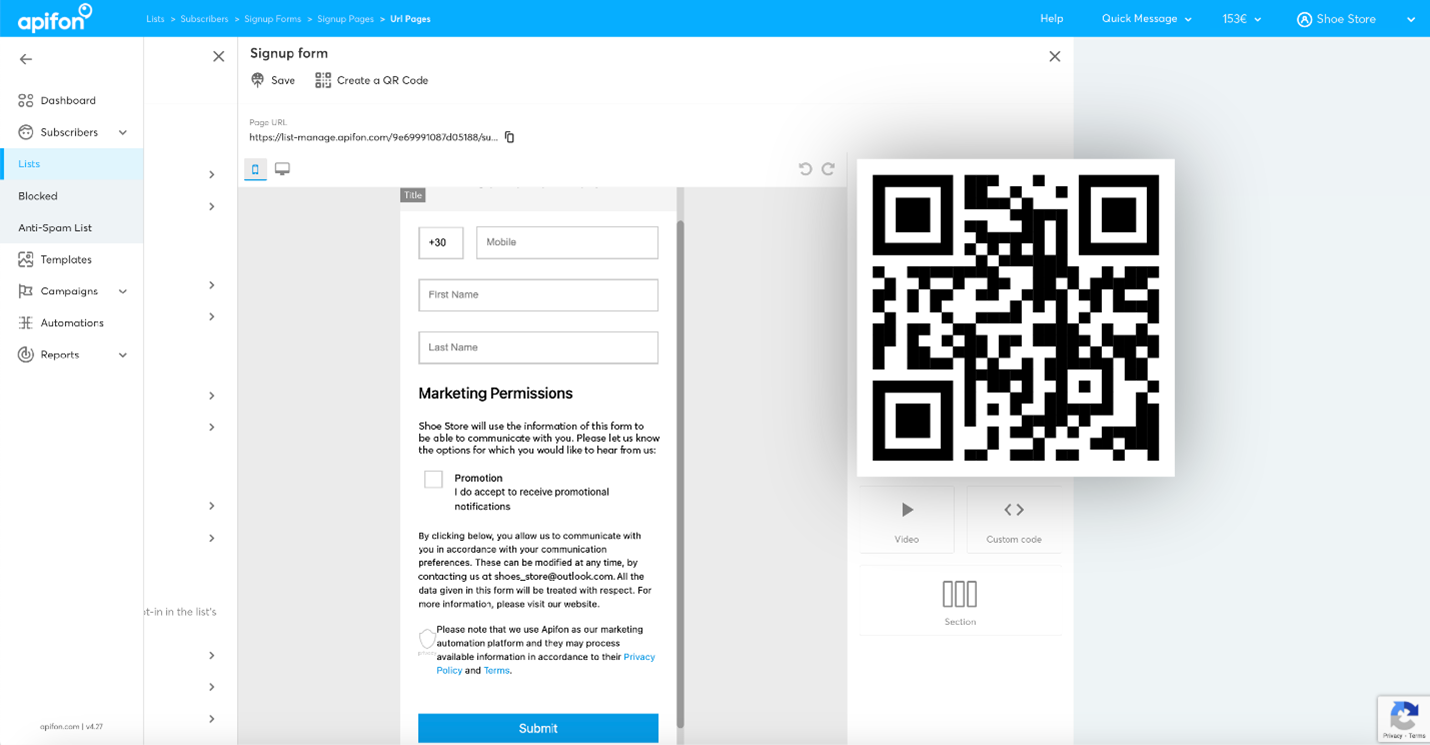Screen dimensions: 1430x745
Task: Open Dashboard in the sidebar
Action: (68, 100)
